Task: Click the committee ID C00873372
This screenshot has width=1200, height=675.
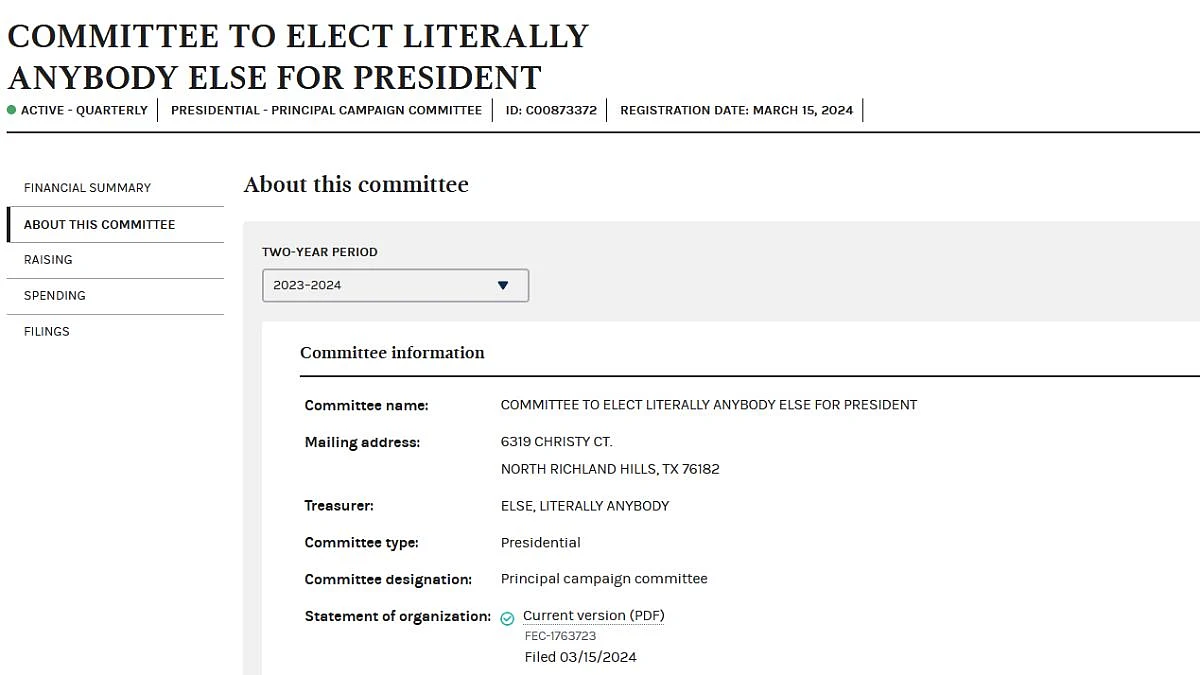Action: point(551,110)
